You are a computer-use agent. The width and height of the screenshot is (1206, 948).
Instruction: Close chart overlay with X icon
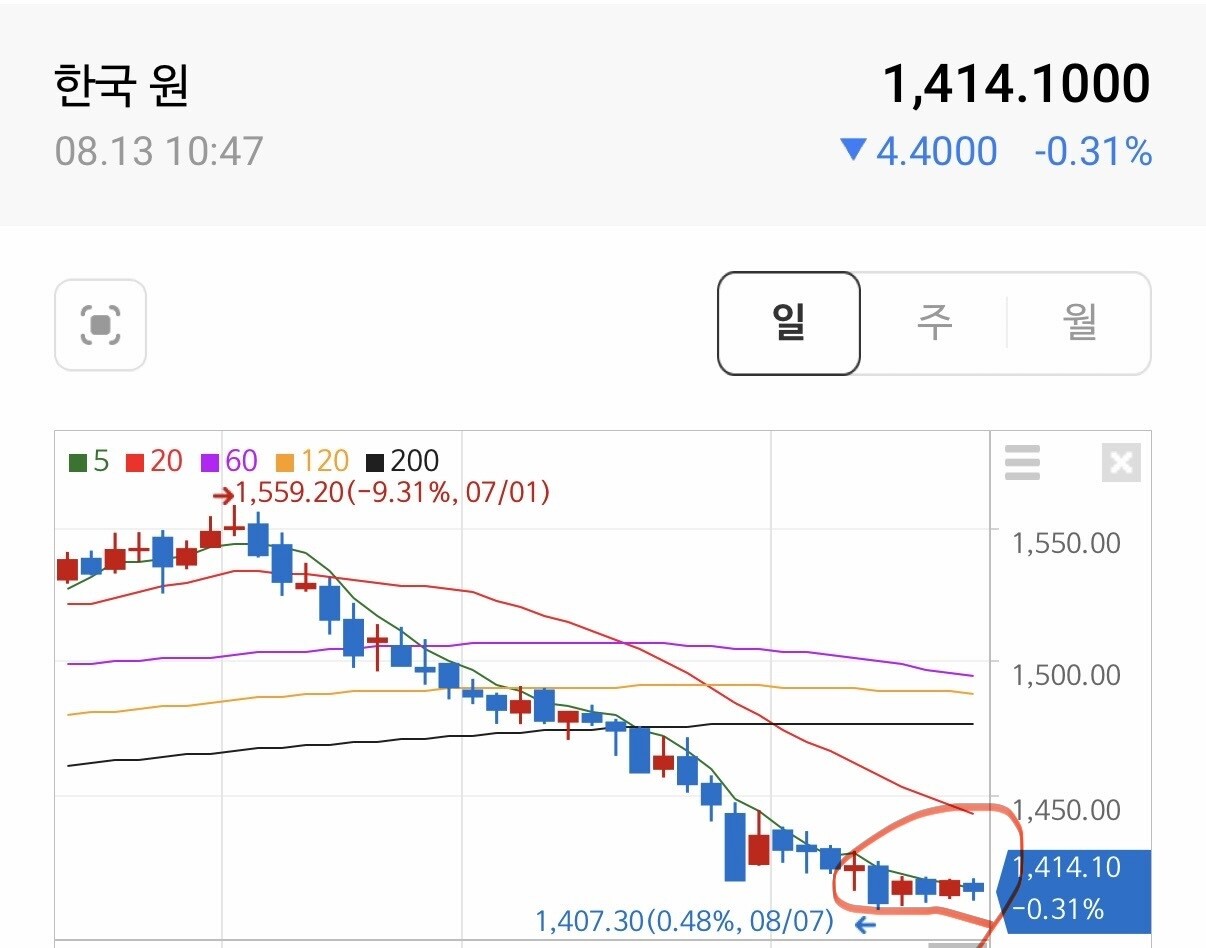[x=1121, y=463]
